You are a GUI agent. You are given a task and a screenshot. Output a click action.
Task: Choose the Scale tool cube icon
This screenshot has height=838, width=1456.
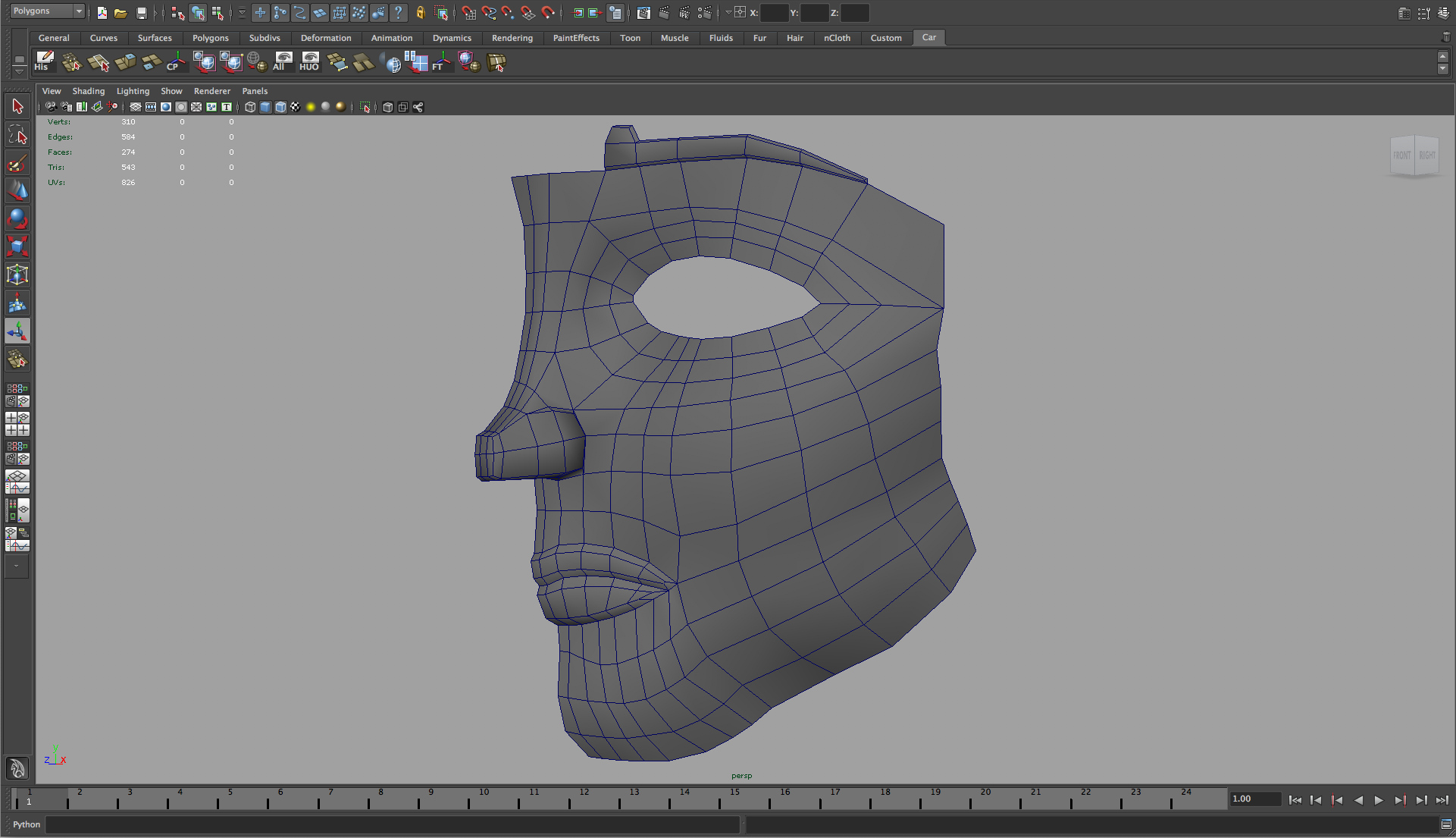click(17, 246)
